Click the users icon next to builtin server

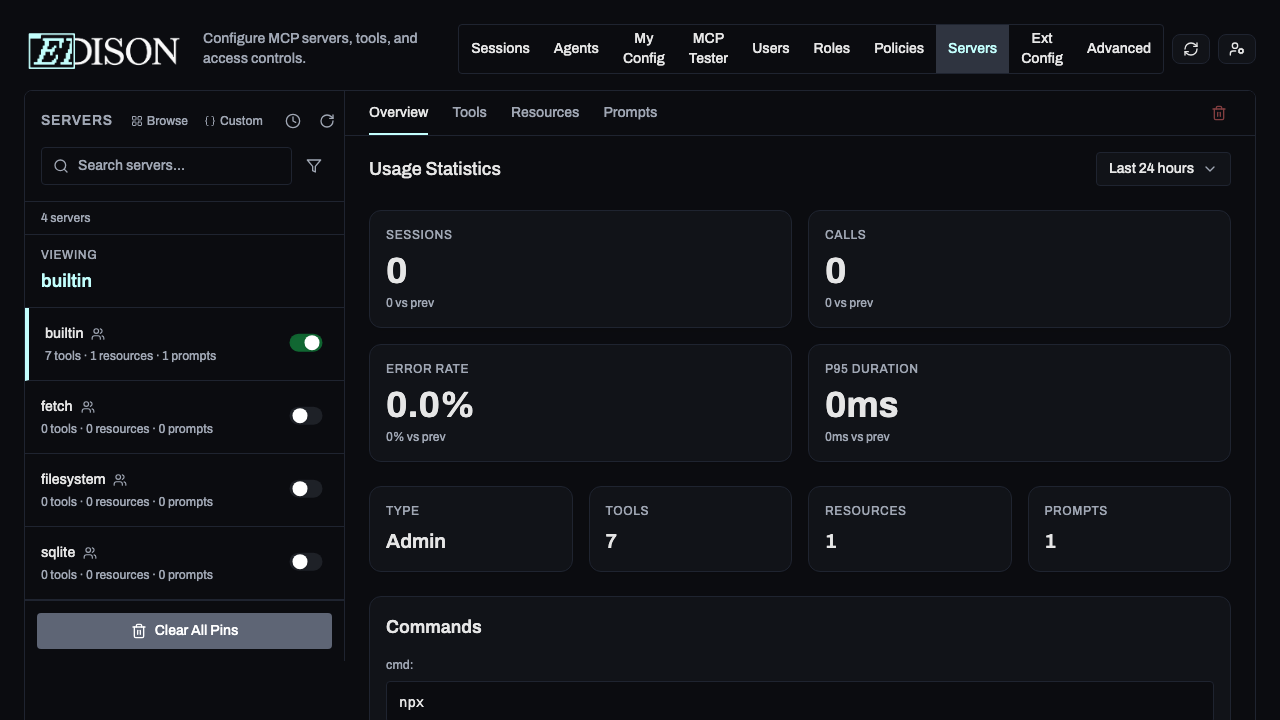coord(98,333)
